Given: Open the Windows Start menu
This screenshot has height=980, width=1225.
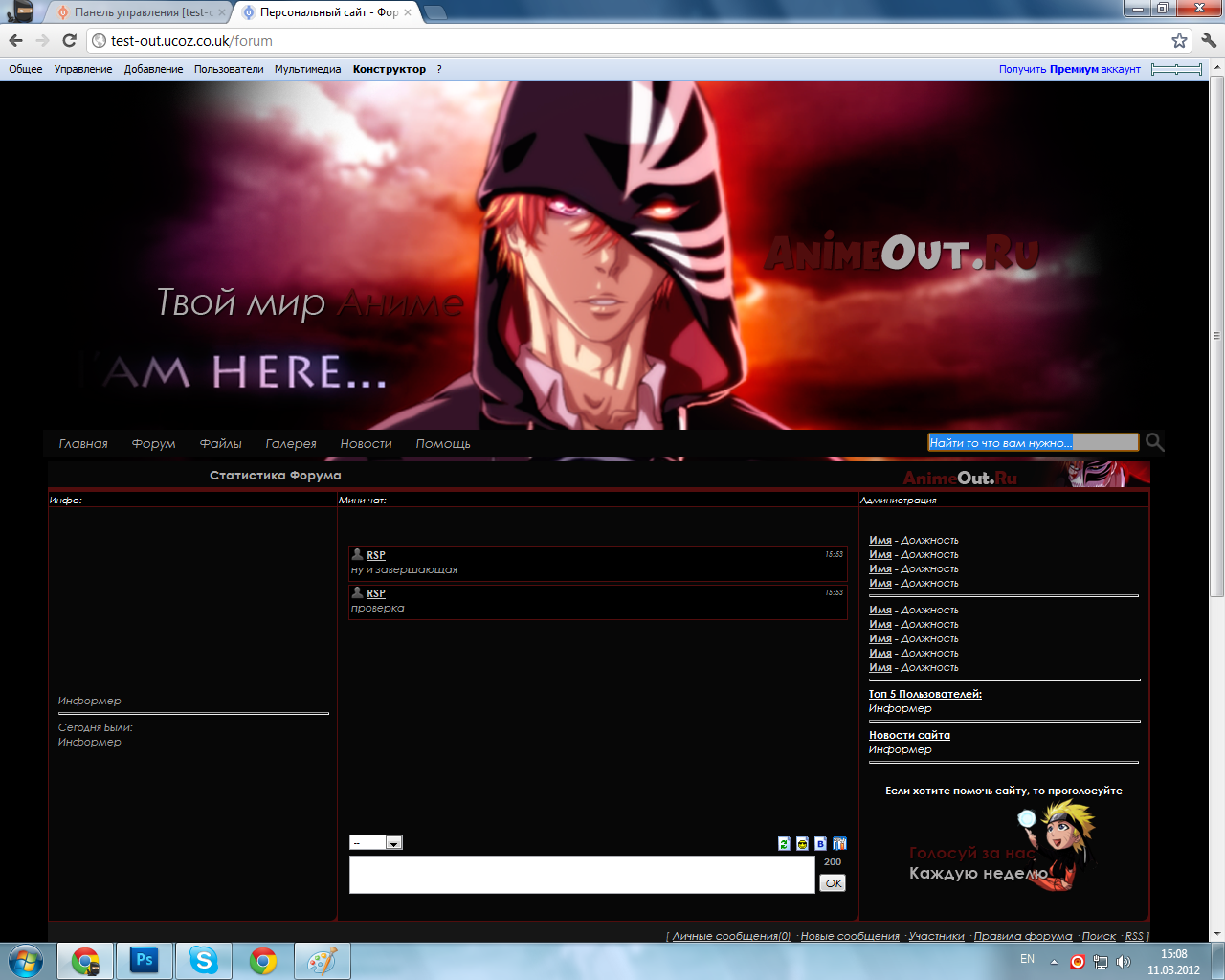Looking at the screenshot, I should [25, 960].
